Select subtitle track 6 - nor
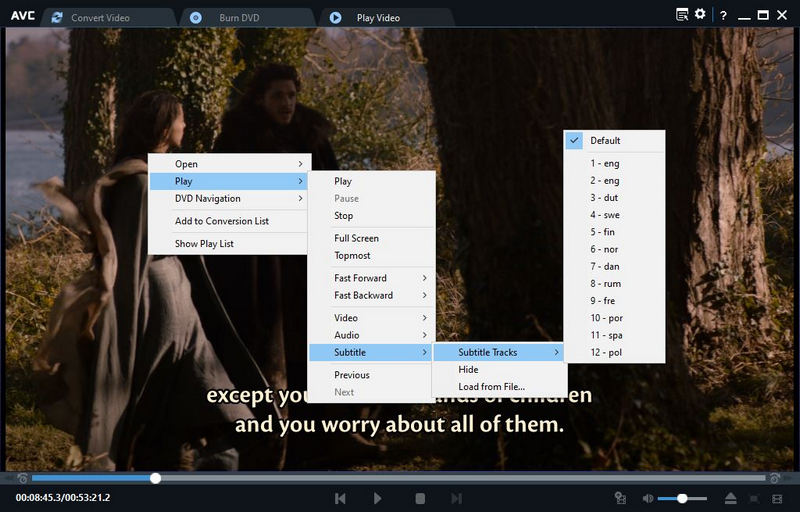Viewport: 800px width, 512px height. point(615,249)
